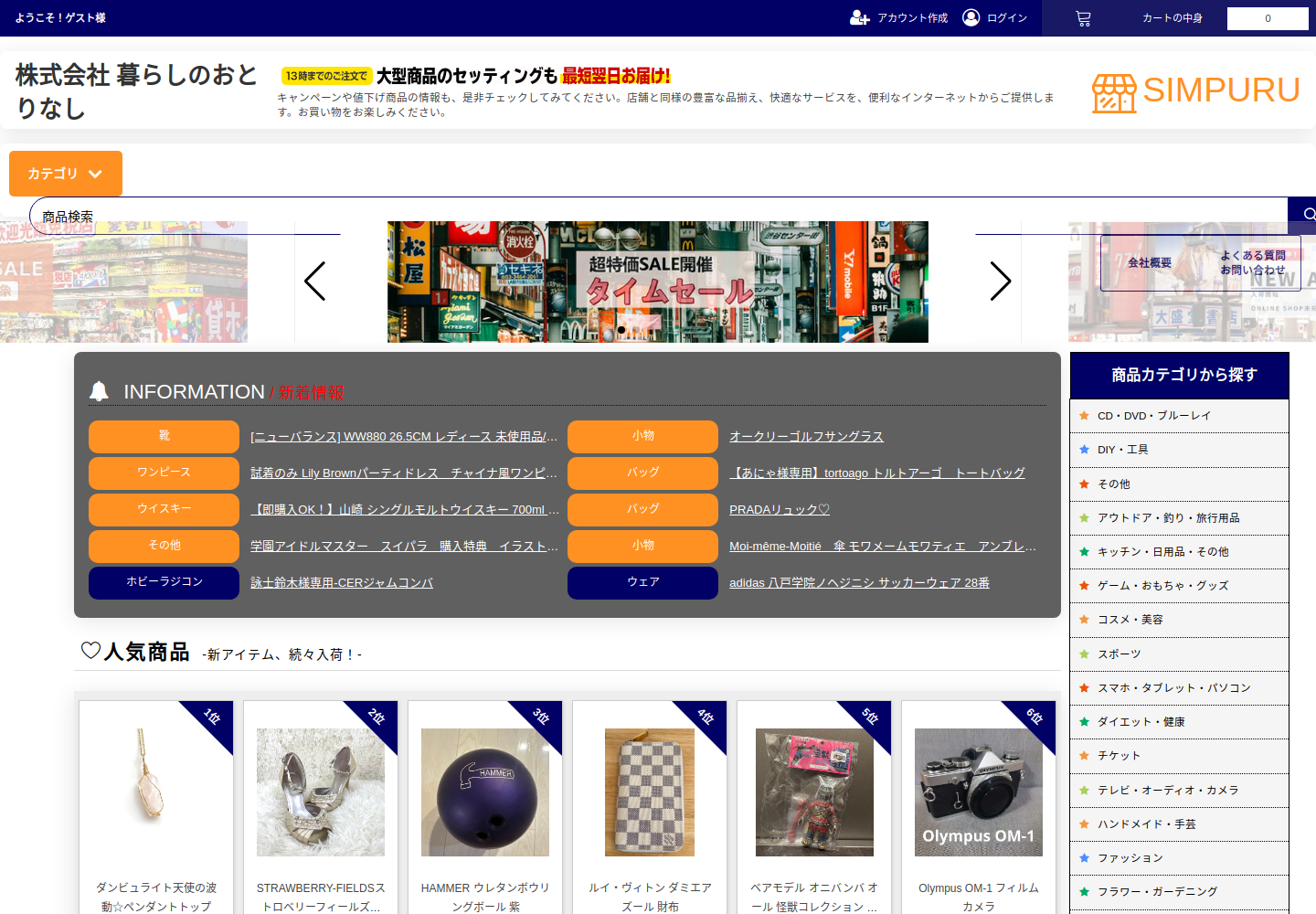Select テレビ・オーディオ・カメラ category
This screenshot has width=1316, height=914.
(x=1179, y=790)
